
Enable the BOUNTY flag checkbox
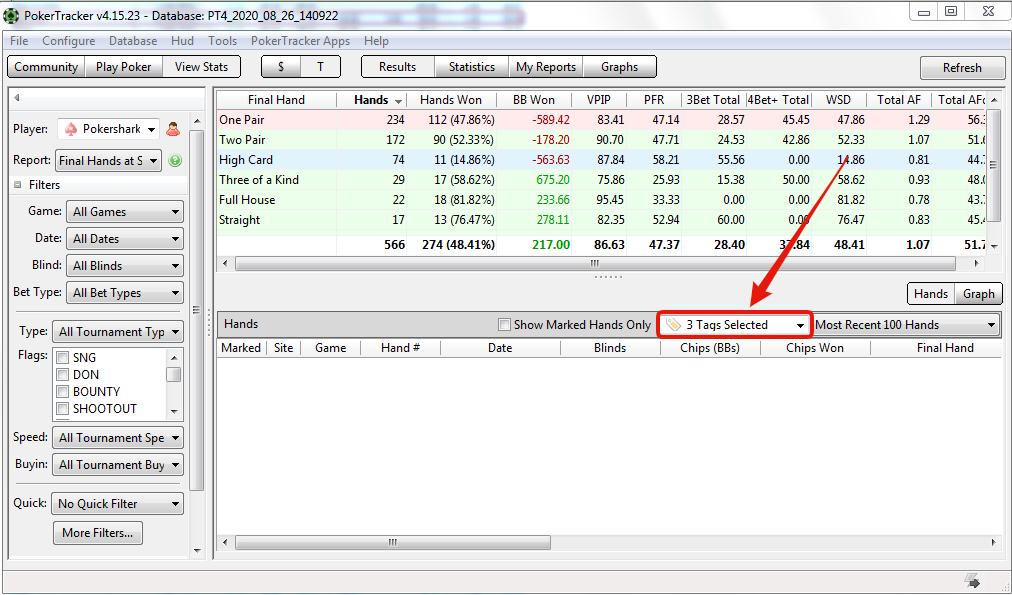63,392
